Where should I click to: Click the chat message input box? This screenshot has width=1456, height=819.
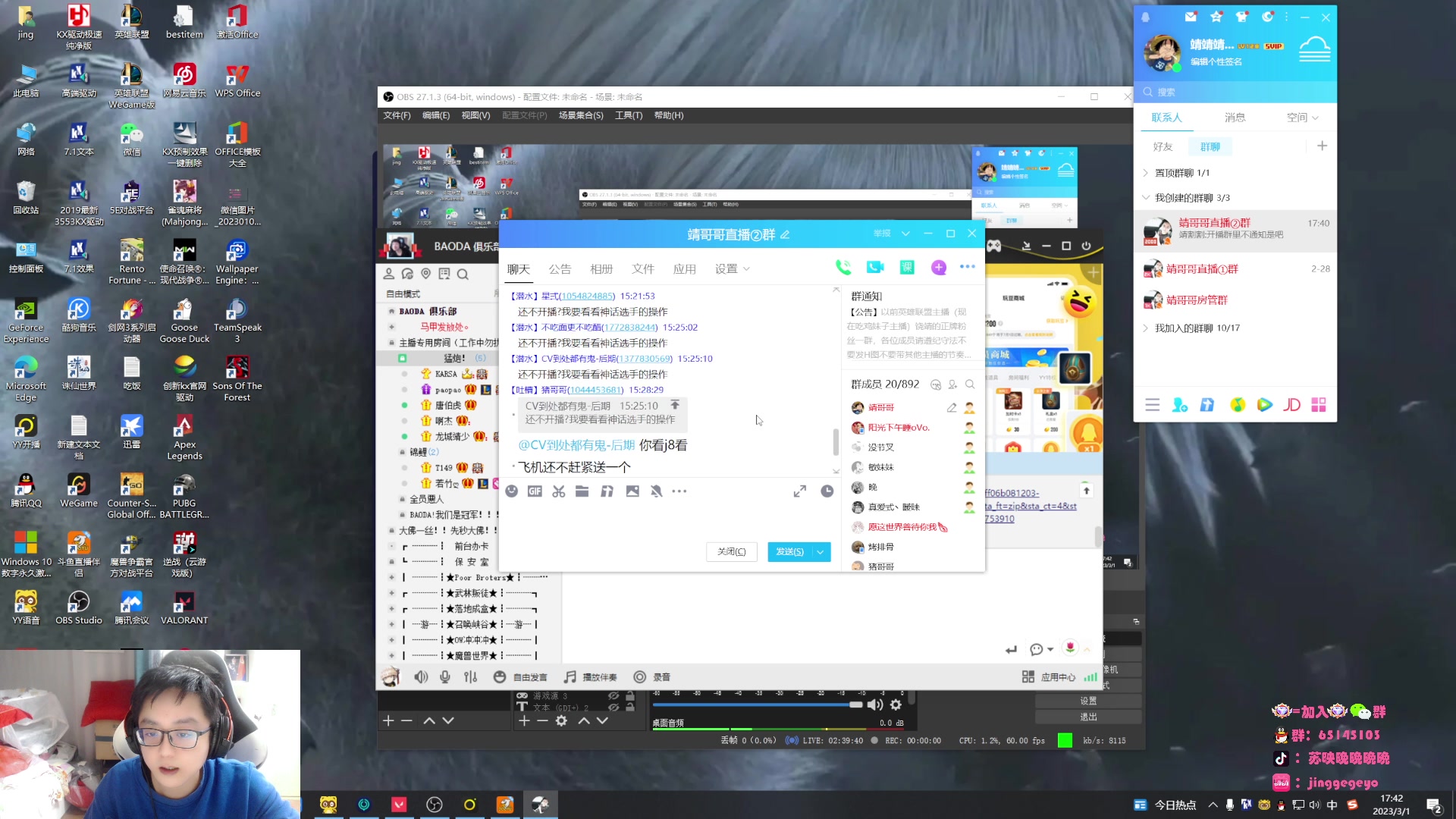click(x=669, y=519)
